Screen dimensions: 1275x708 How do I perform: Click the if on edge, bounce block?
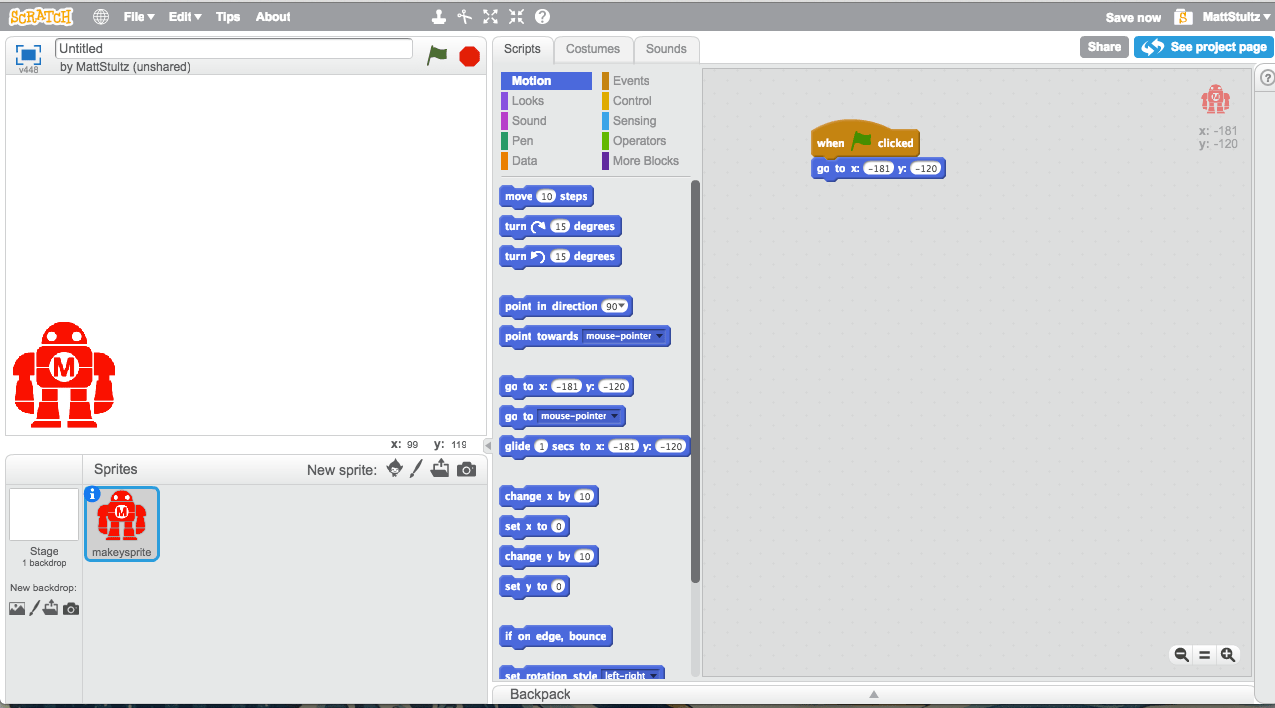point(556,636)
